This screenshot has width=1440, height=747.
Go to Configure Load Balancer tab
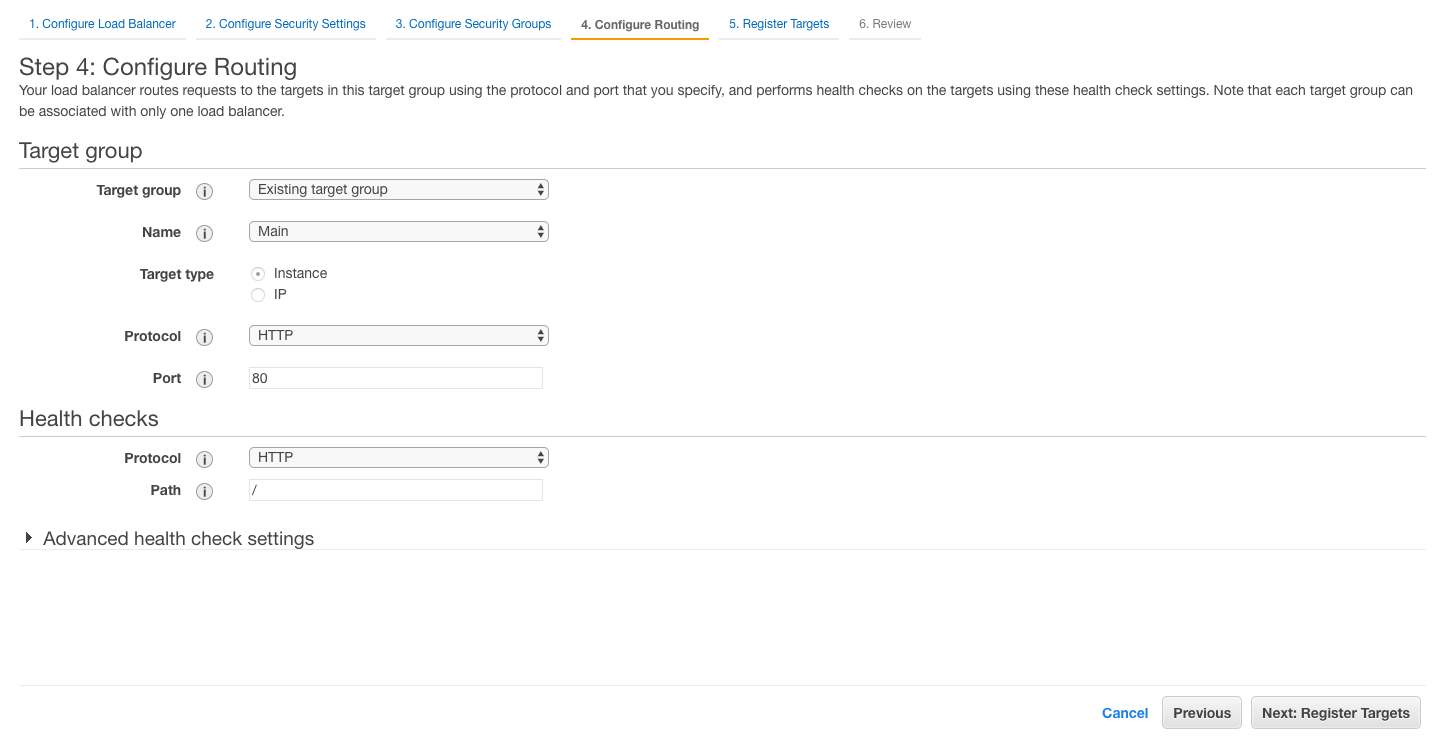coord(102,24)
